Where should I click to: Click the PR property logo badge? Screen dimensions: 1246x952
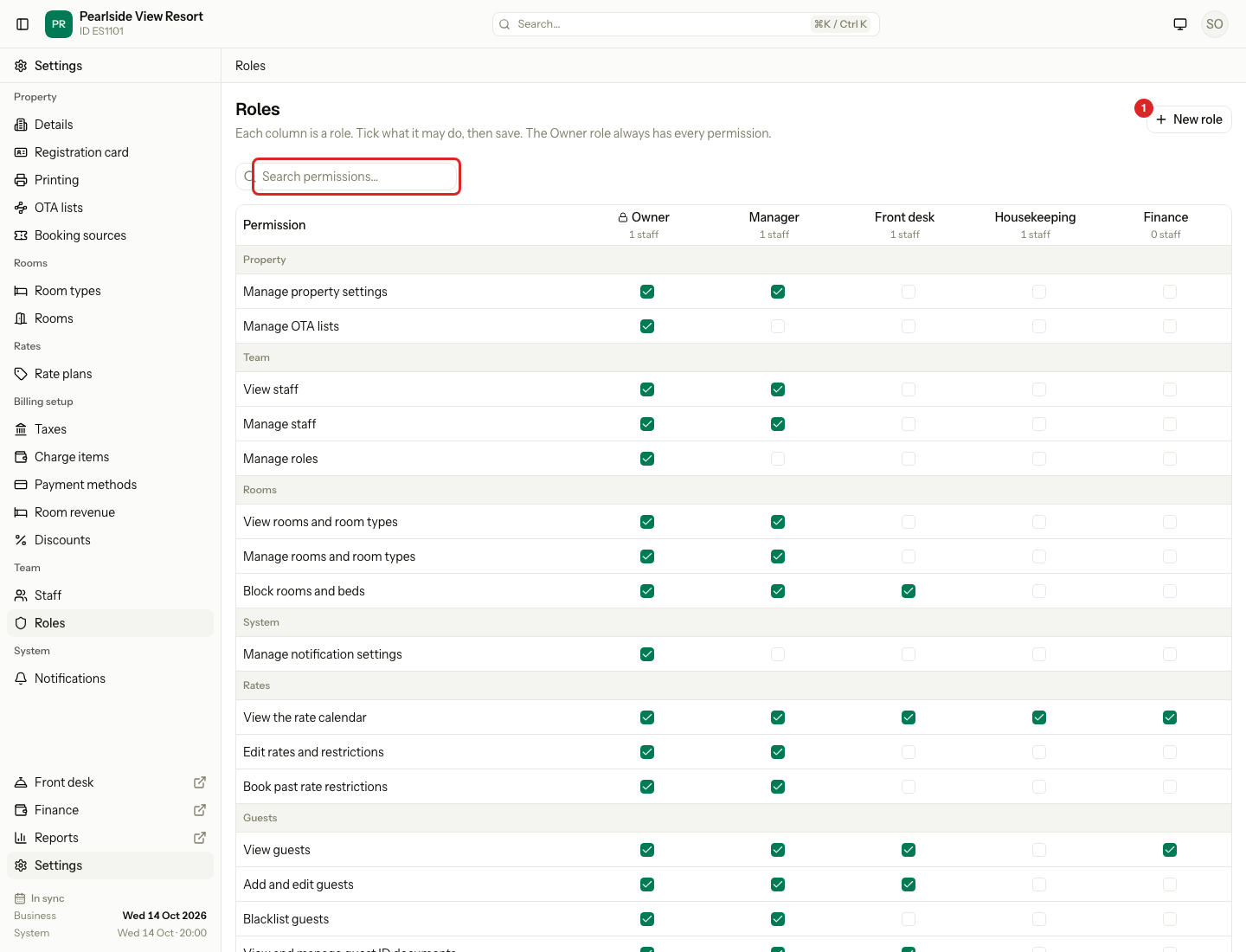[59, 24]
